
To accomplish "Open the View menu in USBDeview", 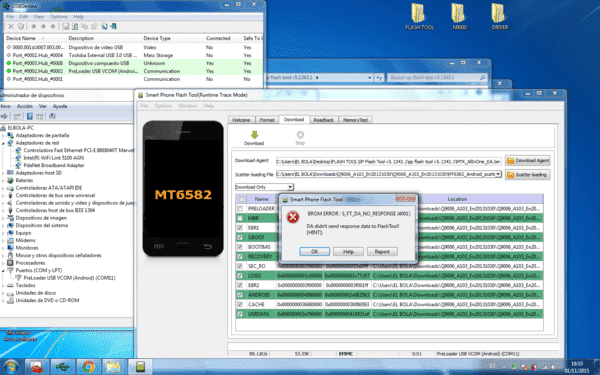I will tap(39, 17).
